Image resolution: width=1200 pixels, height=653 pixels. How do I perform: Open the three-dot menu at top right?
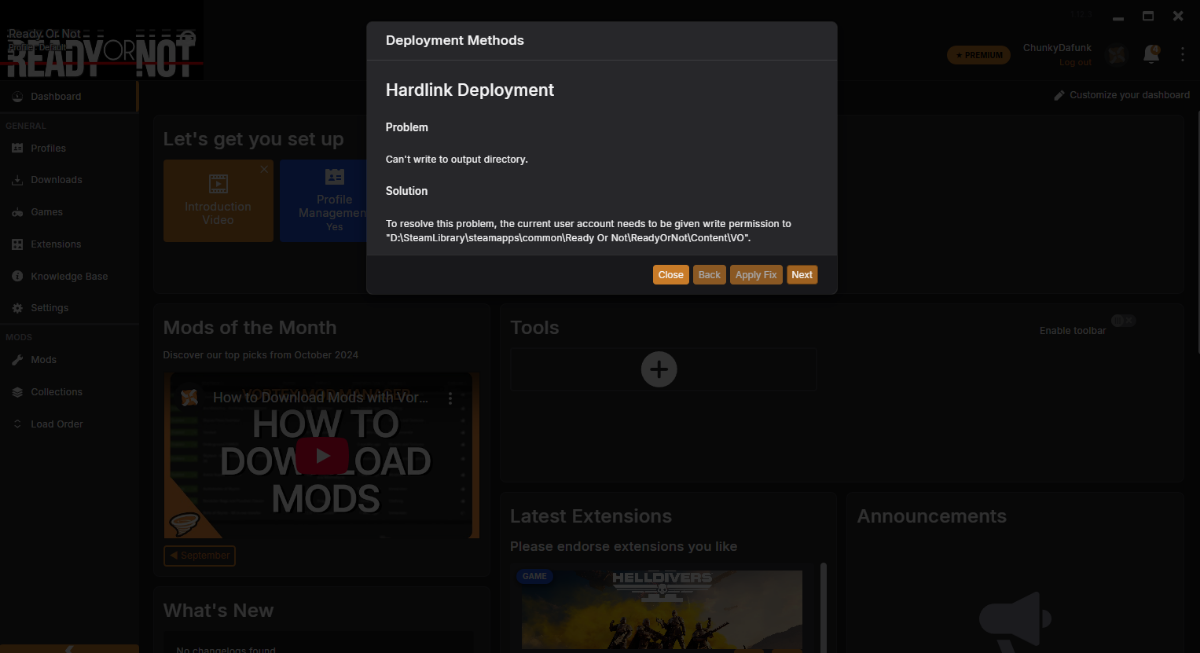1183,54
